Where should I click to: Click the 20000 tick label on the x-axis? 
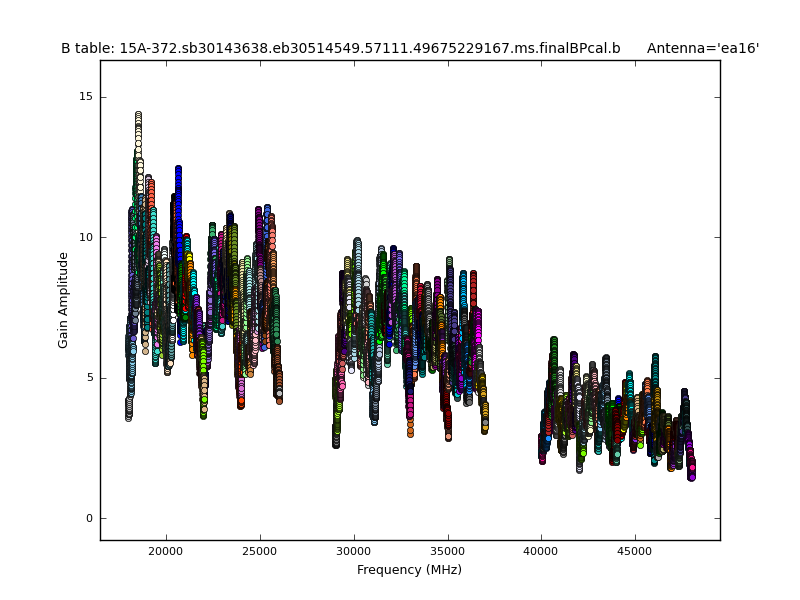coord(166,550)
